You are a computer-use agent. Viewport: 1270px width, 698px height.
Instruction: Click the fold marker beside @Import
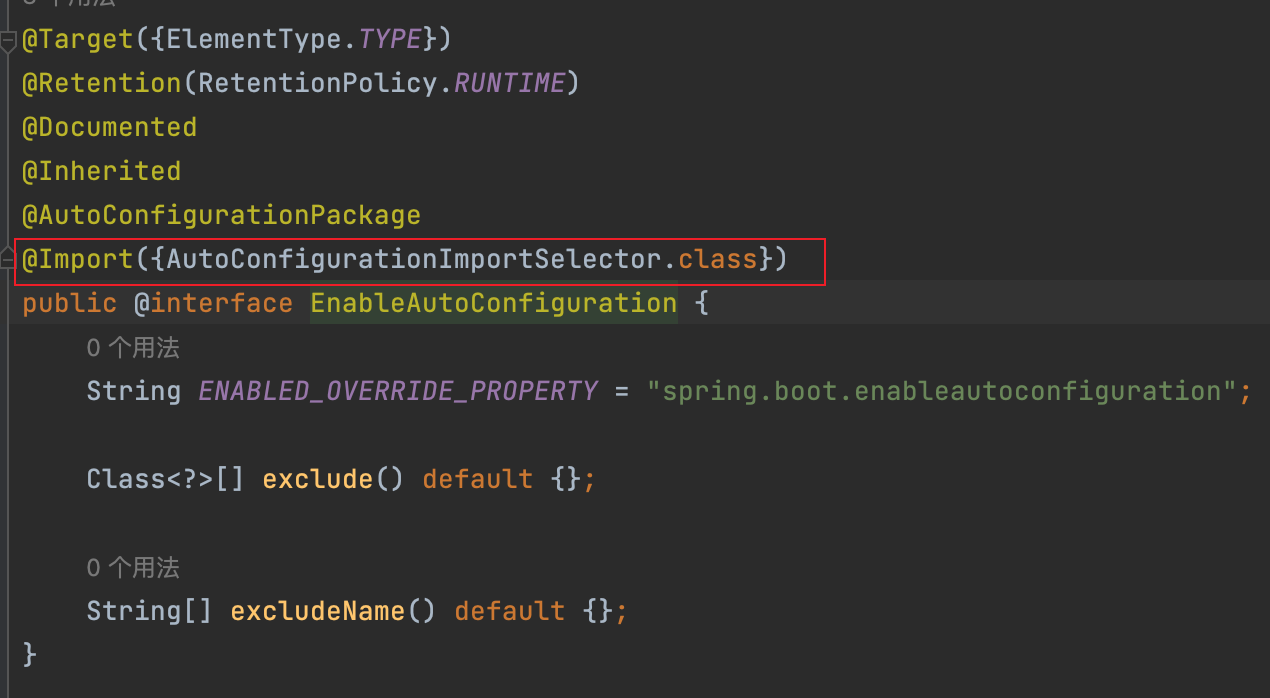coord(9,260)
